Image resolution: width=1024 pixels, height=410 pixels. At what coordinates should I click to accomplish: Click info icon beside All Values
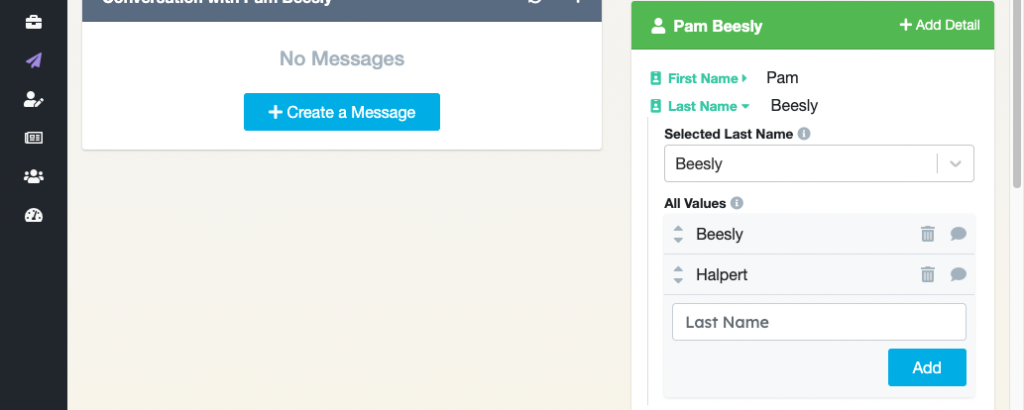click(x=737, y=203)
